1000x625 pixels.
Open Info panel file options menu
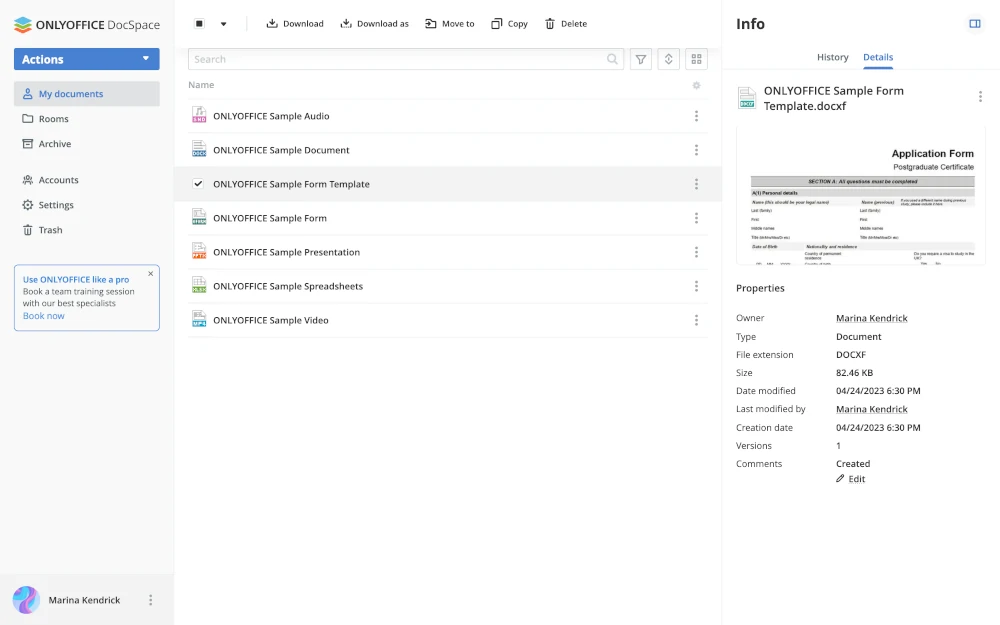click(x=980, y=96)
